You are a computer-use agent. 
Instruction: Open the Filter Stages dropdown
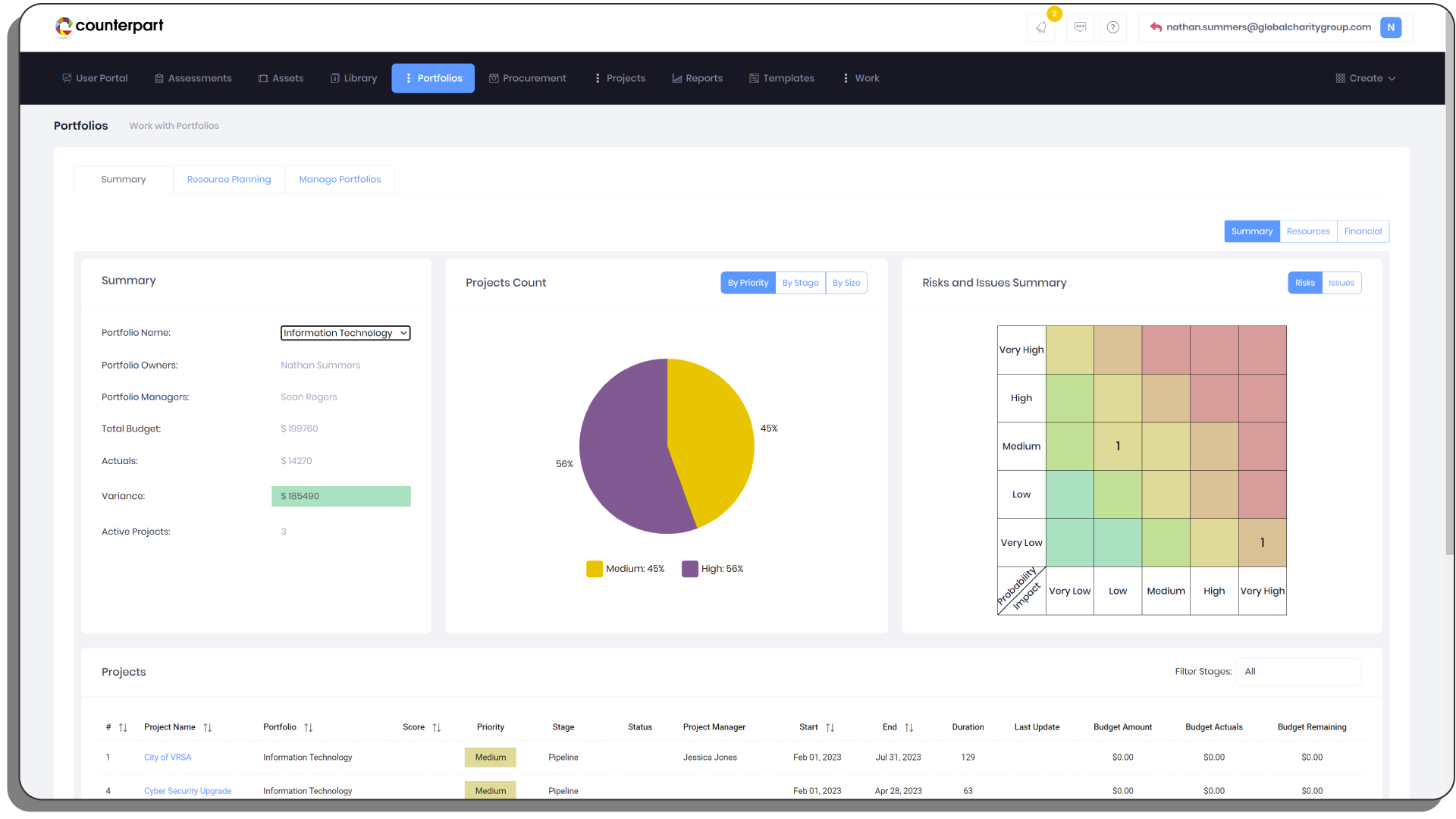(1298, 672)
